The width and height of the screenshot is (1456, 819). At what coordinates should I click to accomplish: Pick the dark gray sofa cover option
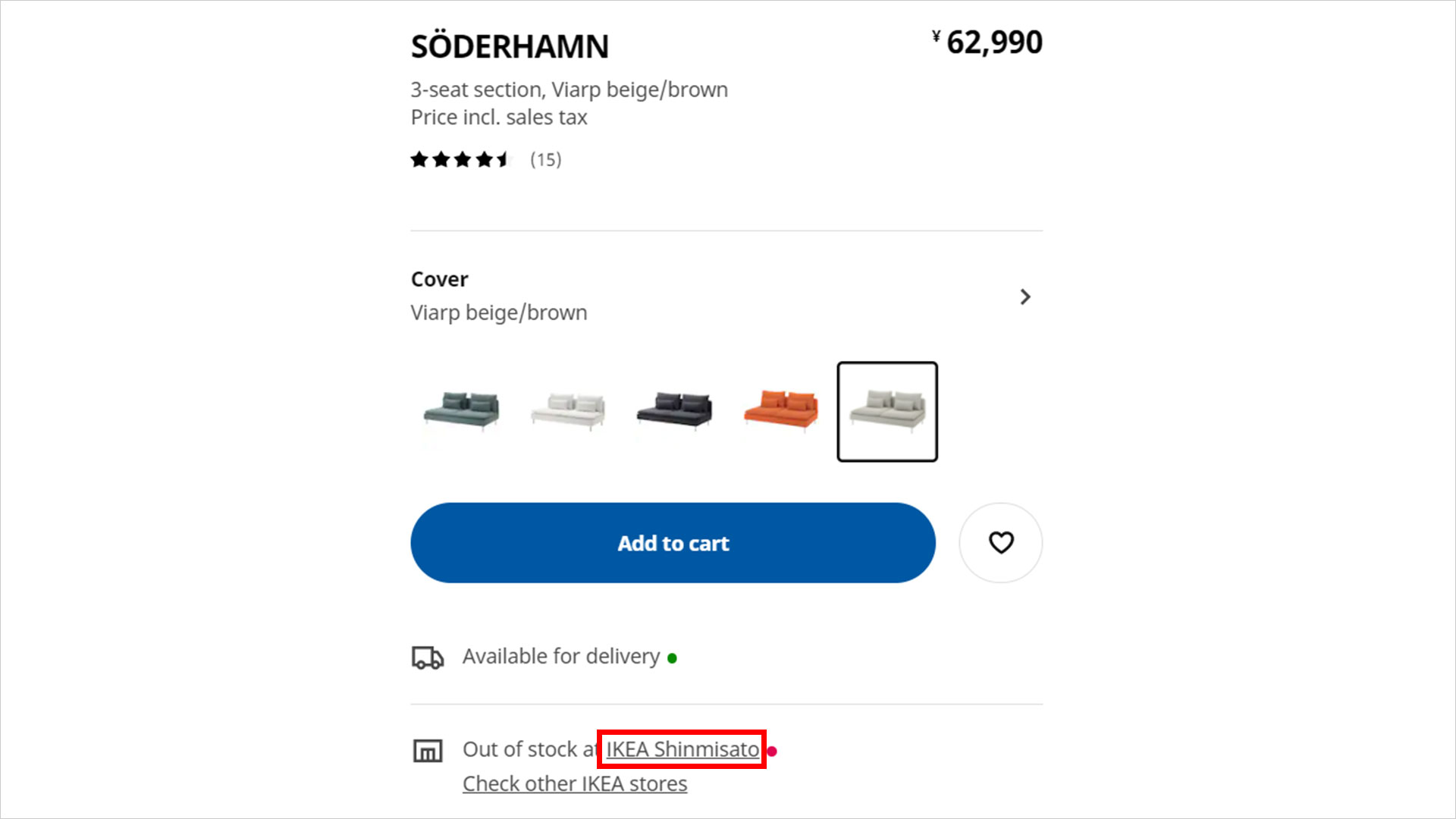pyautogui.click(x=674, y=410)
